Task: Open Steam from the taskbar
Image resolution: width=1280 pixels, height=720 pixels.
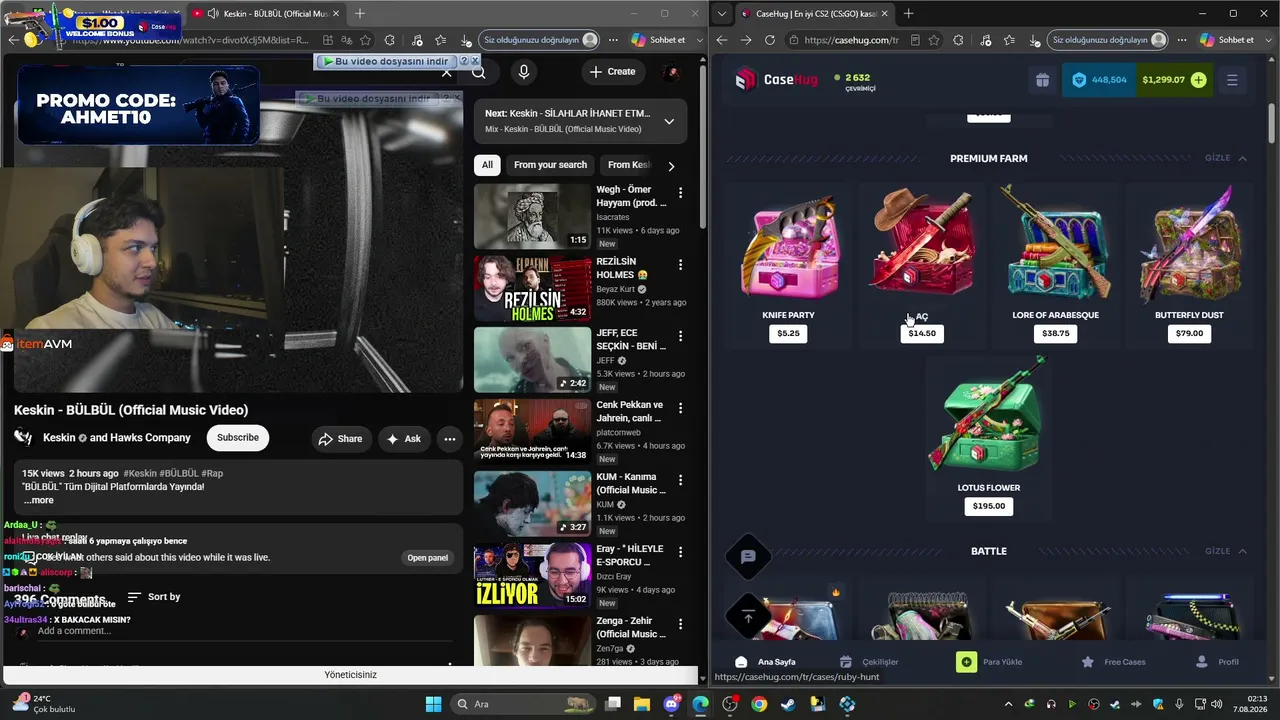Action: click(x=788, y=704)
